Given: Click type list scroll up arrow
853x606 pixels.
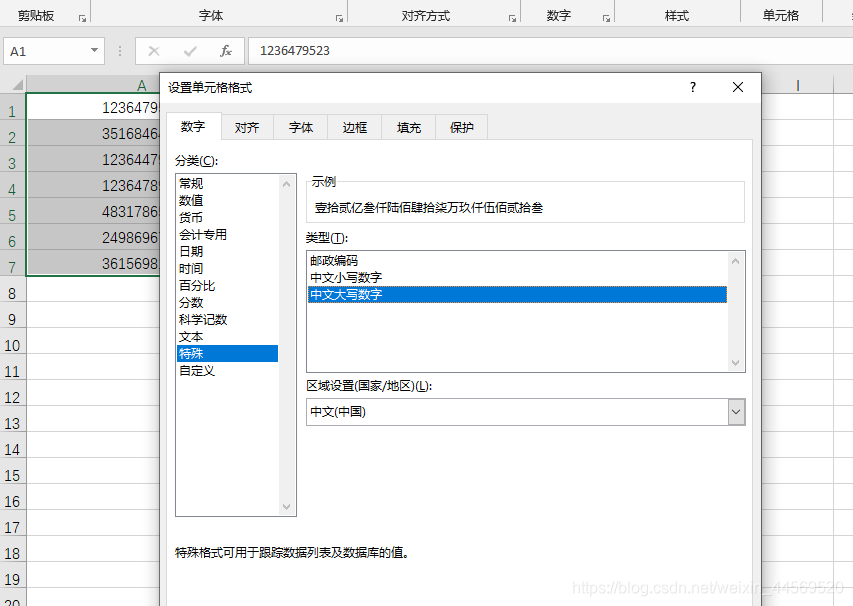Looking at the screenshot, I should [x=735, y=261].
